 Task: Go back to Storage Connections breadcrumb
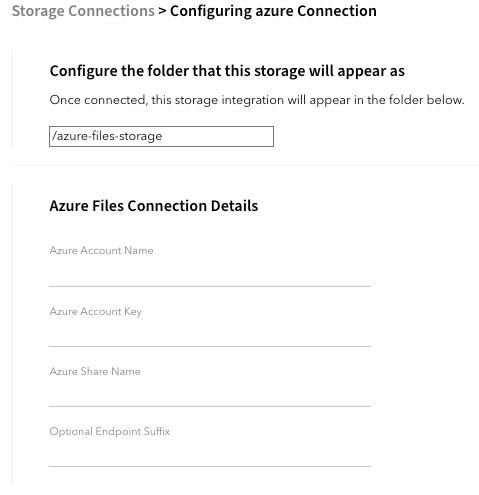(x=83, y=11)
